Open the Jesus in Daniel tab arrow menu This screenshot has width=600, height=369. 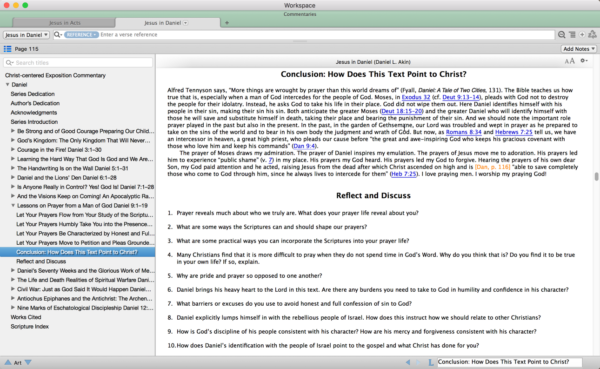point(186,23)
